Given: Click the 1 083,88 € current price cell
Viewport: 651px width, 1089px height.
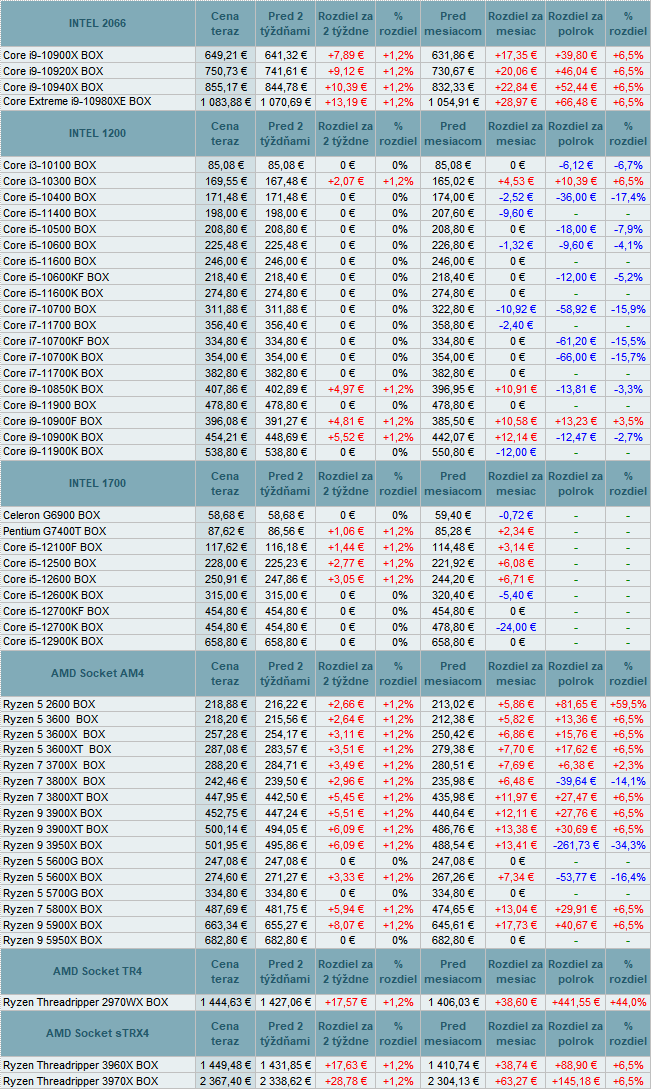Looking at the screenshot, I should tap(225, 102).
